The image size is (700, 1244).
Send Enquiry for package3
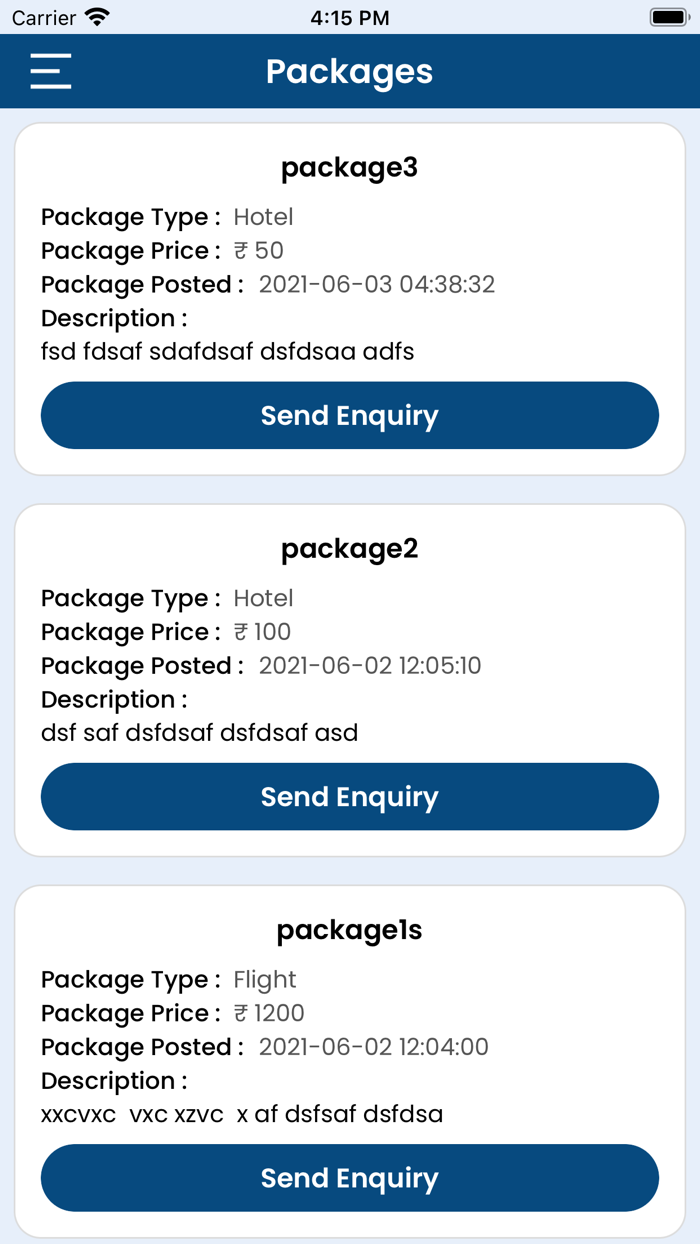348,415
